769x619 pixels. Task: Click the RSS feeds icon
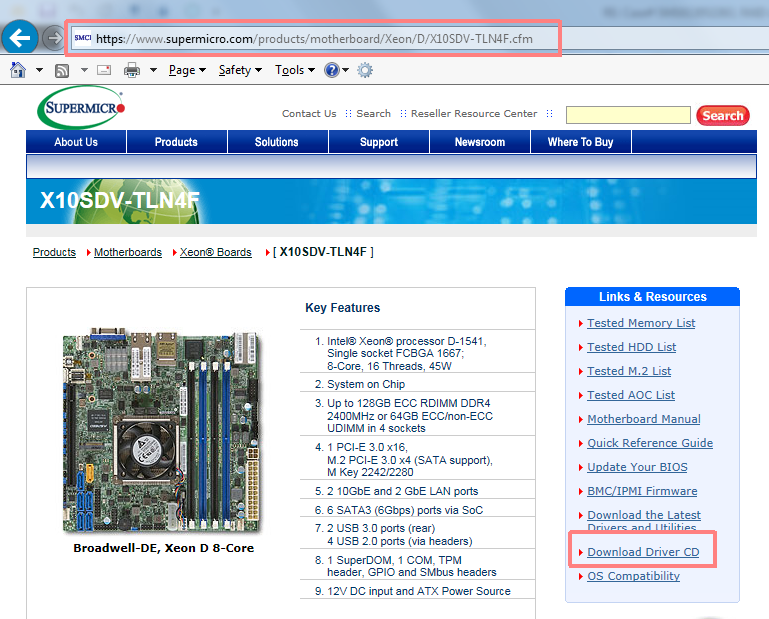click(x=62, y=71)
